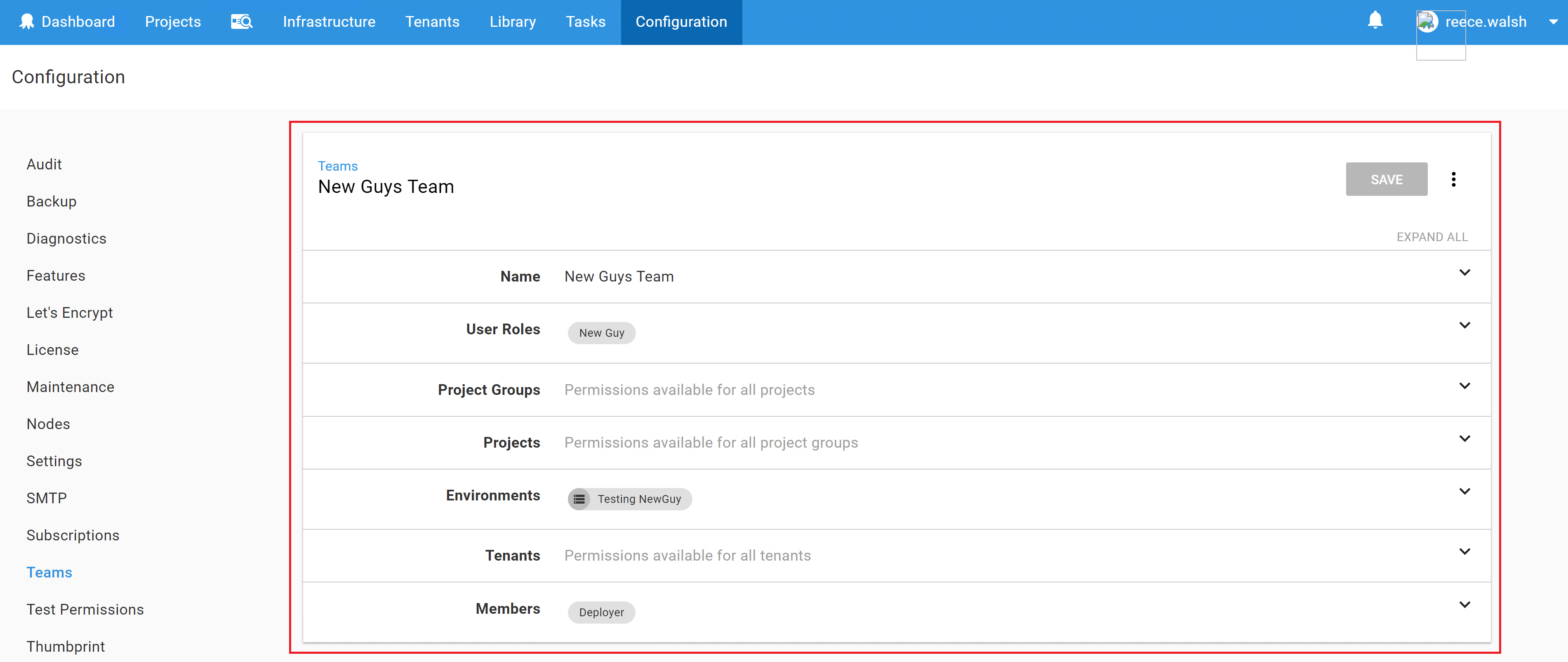Click the notifications bell icon

(1375, 20)
